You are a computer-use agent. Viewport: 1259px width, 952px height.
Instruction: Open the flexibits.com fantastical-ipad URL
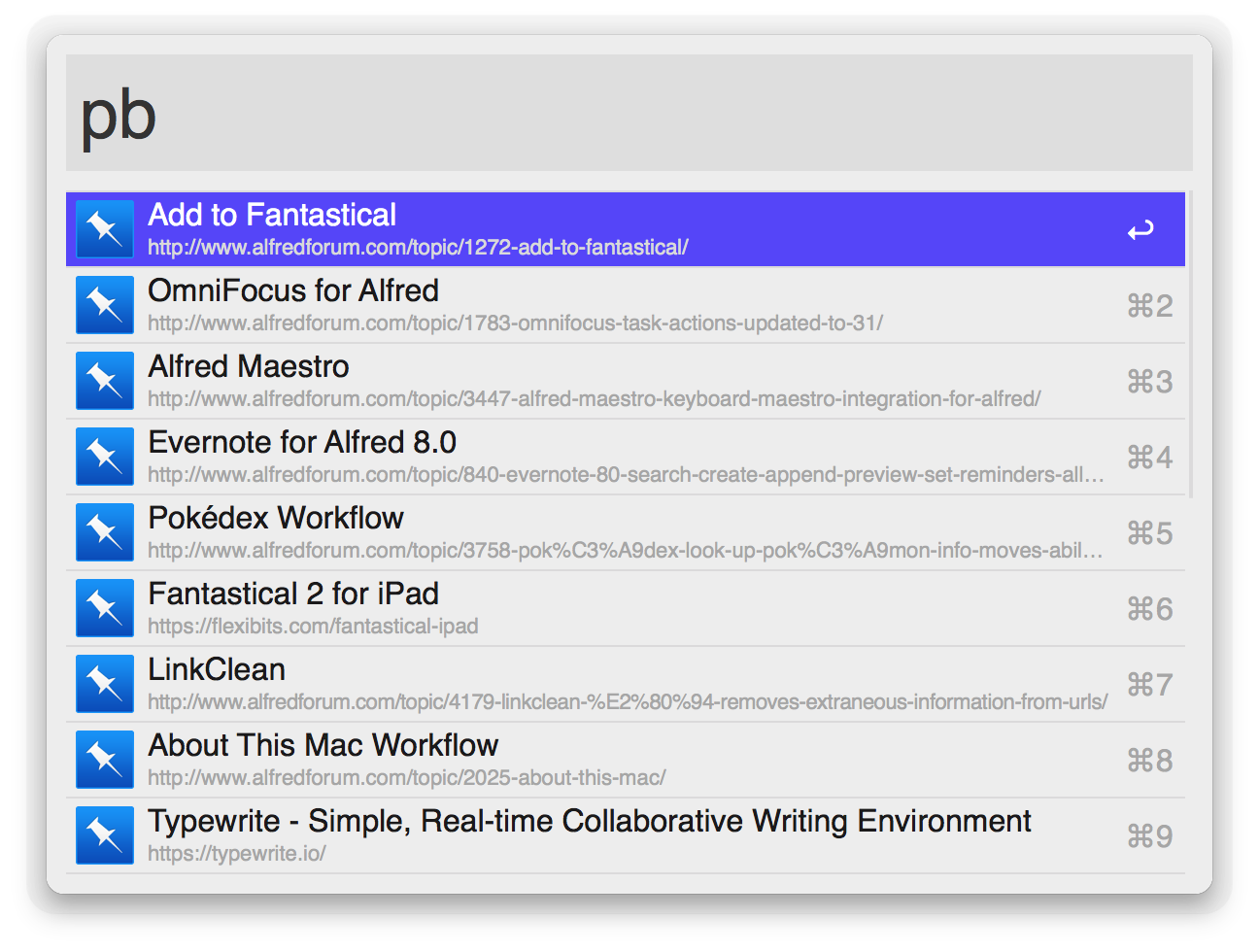pos(313,627)
